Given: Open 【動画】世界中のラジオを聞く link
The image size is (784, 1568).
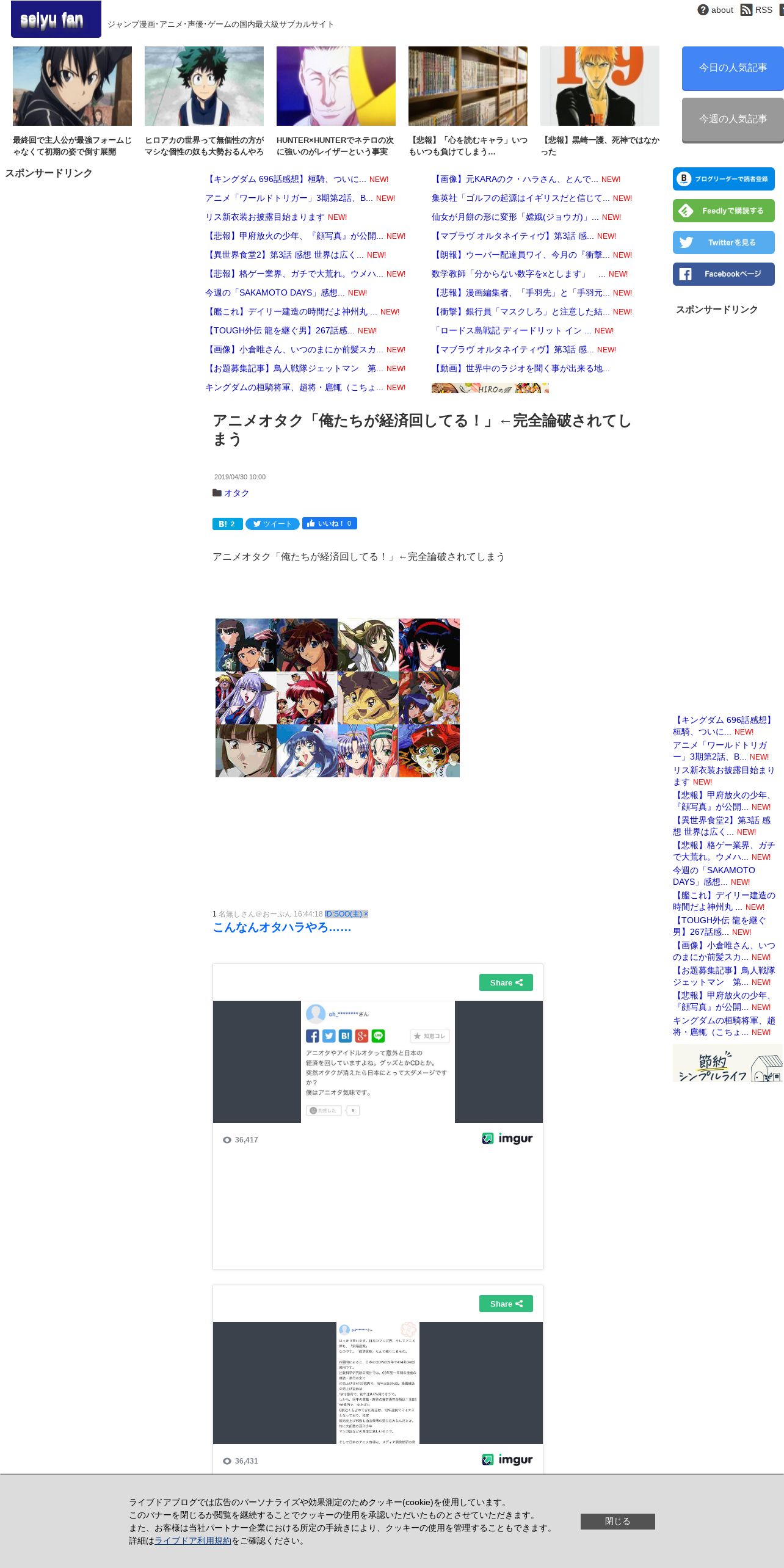Looking at the screenshot, I should (521, 368).
